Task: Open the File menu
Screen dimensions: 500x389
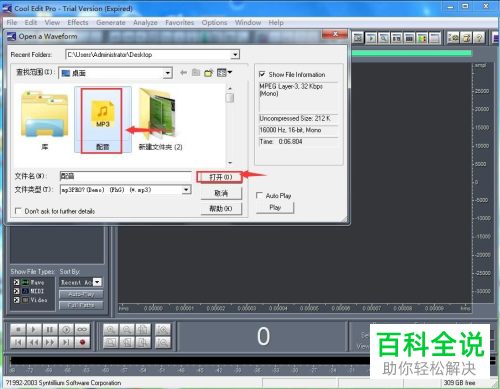Action: point(12,23)
